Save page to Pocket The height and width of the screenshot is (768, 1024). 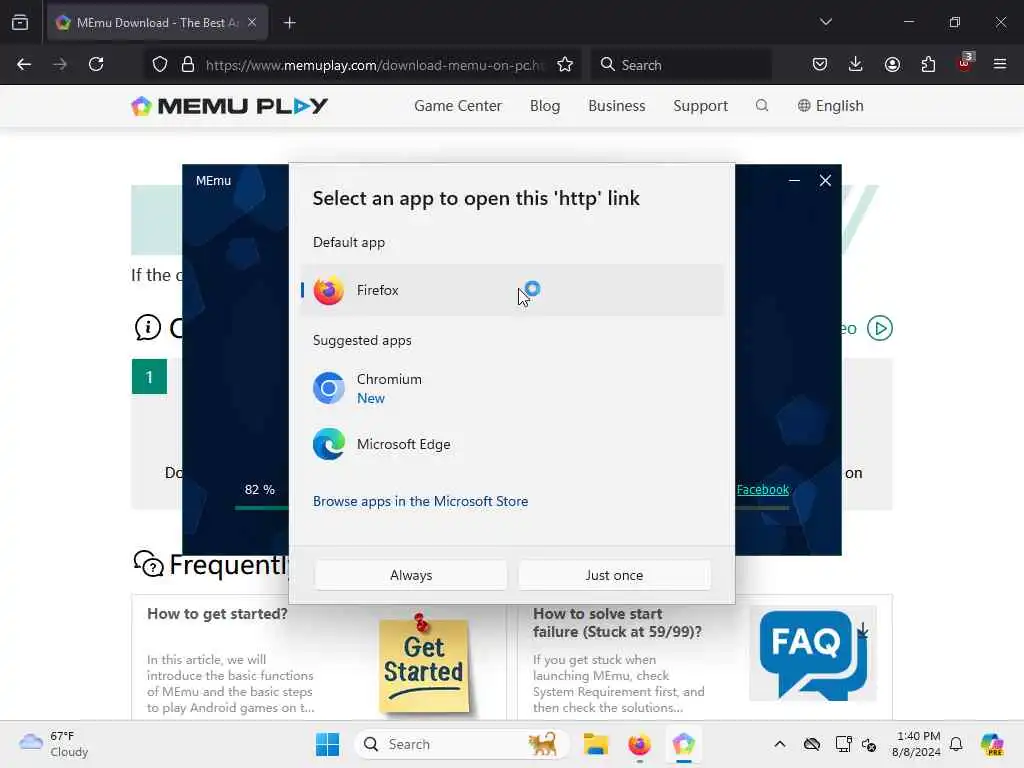coord(820,64)
